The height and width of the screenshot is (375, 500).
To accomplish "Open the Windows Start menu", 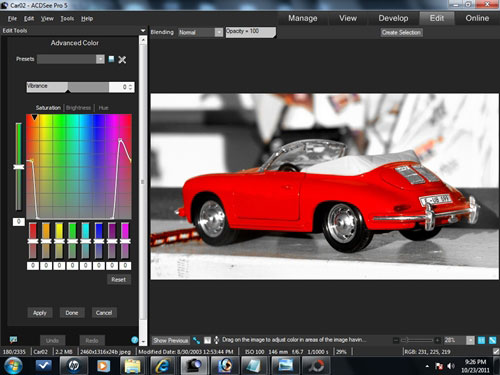I will 13,366.
